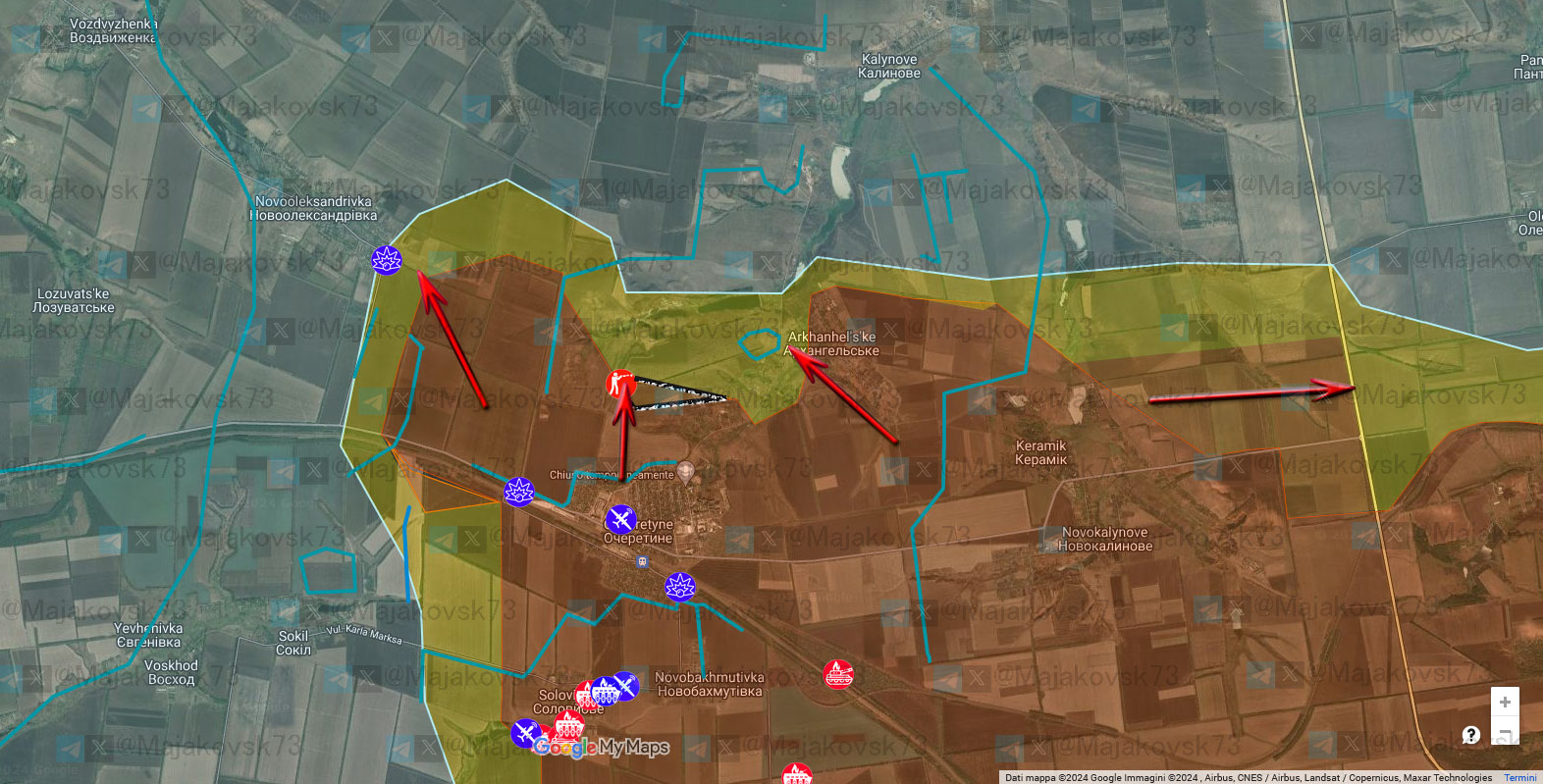Zoom out with the minus button
1543x784 pixels.
coord(1505,732)
